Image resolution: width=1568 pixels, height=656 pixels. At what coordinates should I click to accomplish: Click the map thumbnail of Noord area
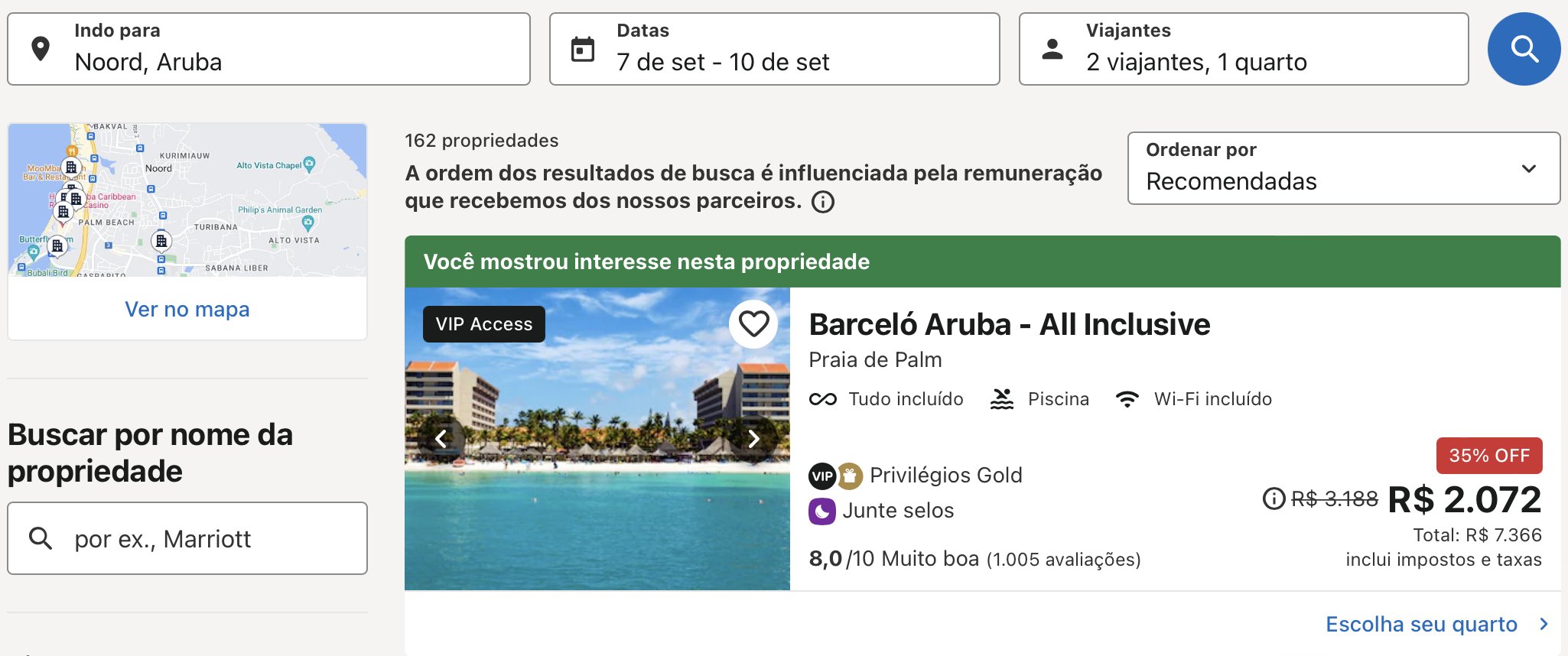click(187, 200)
